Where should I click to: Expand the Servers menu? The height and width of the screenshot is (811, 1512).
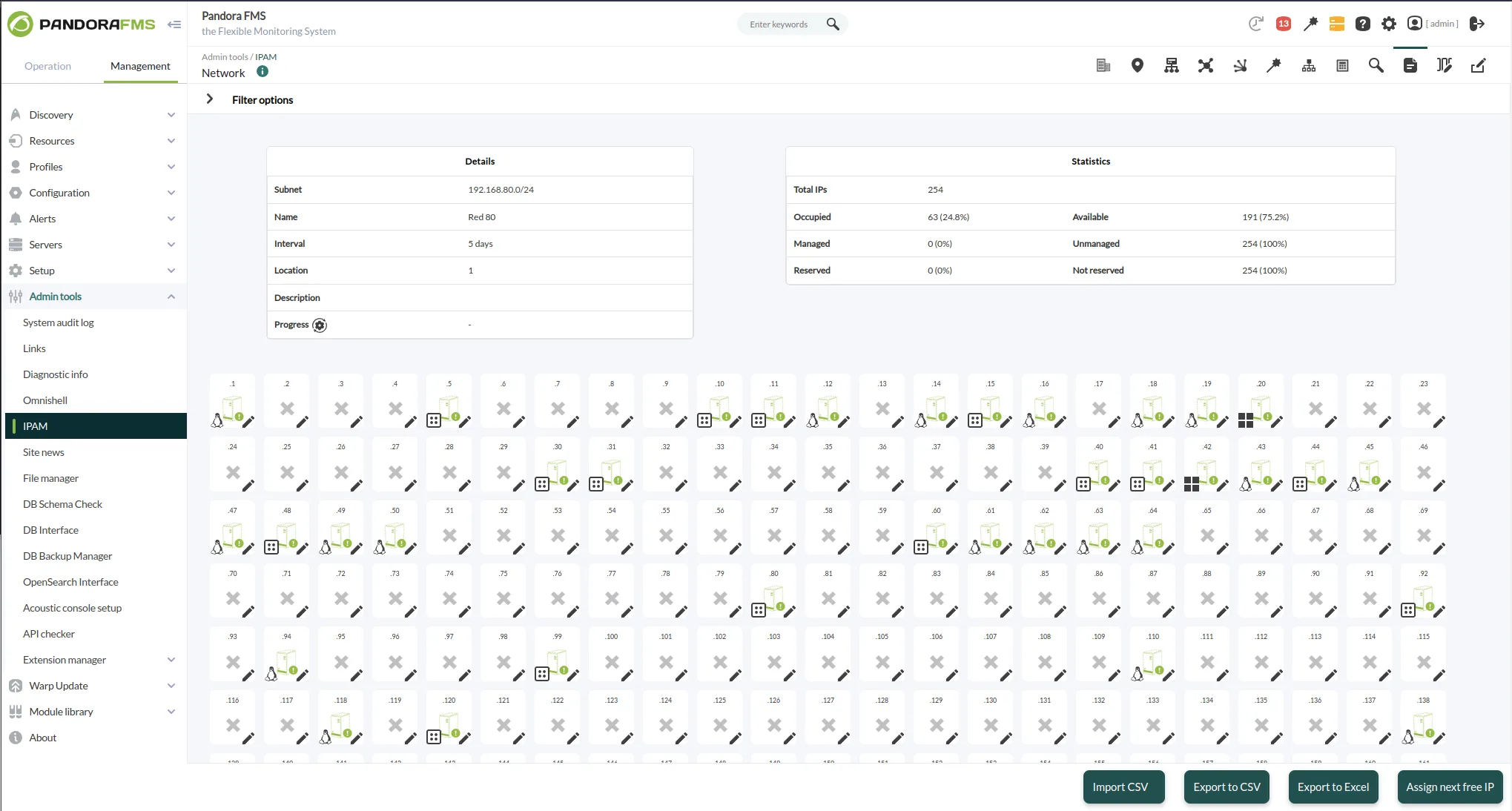pyautogui.click(x=93, y=245)
